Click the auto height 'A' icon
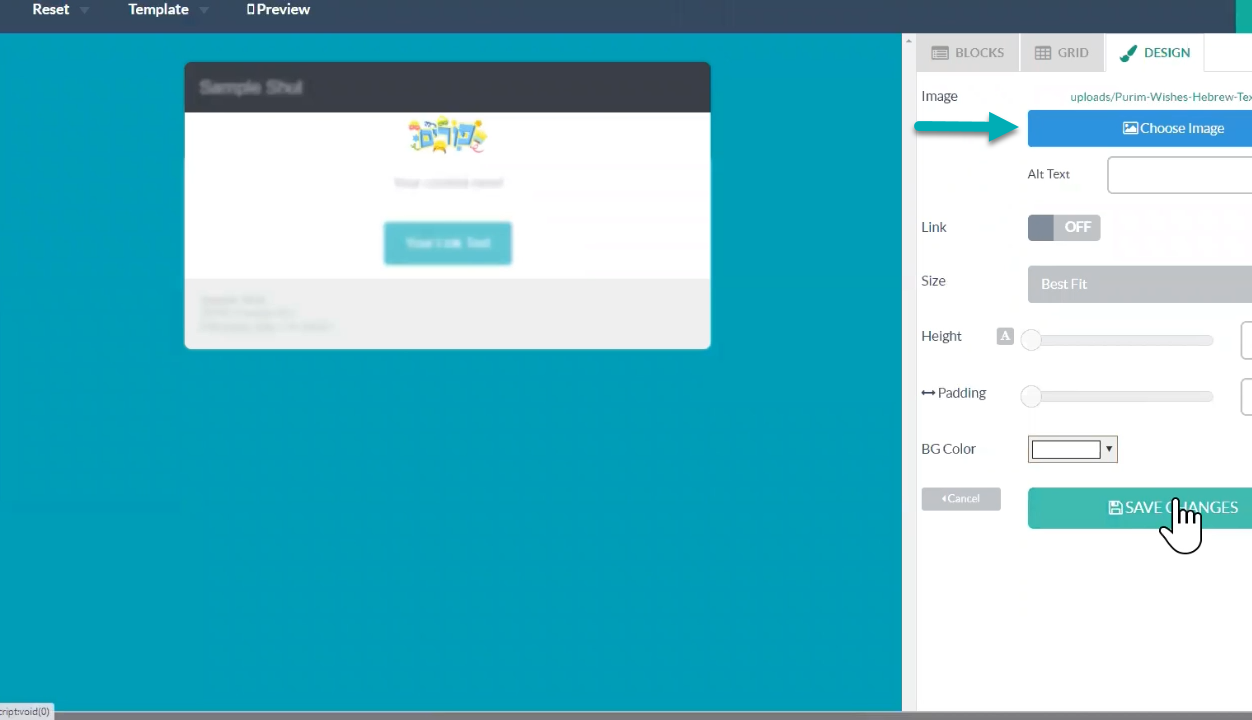1252x720 pixels. point(1005,336)
